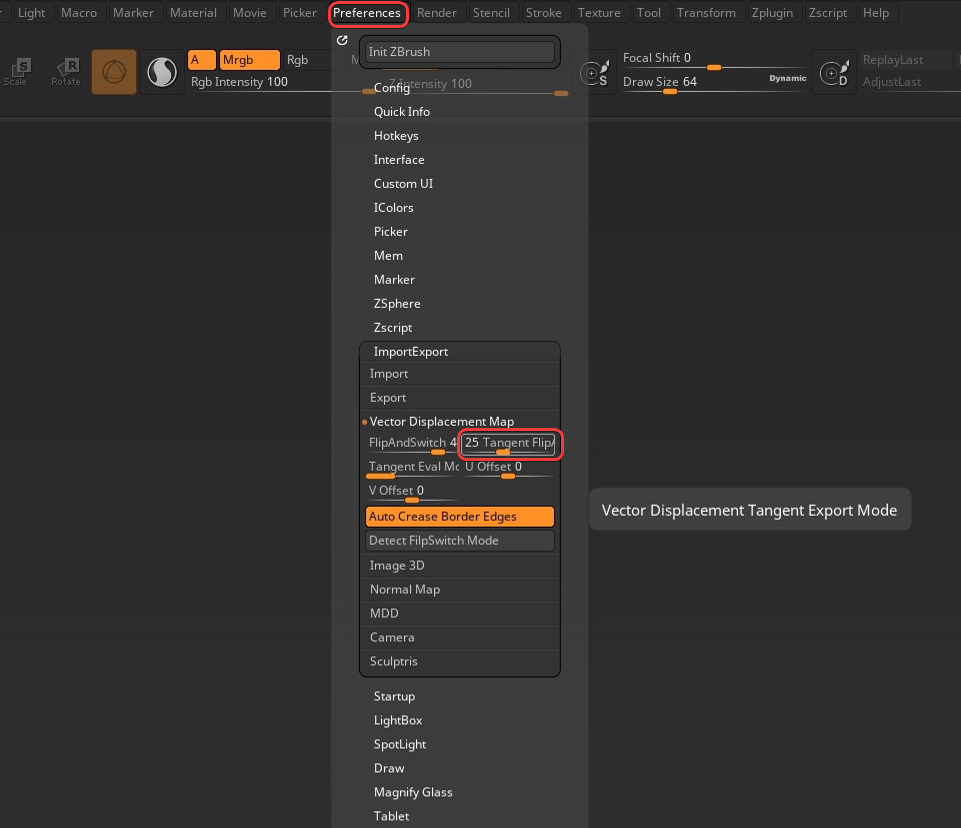This screenshot has height=828, width=961.
Task: Expand the MDD subsection
Action: click(384, 613)
